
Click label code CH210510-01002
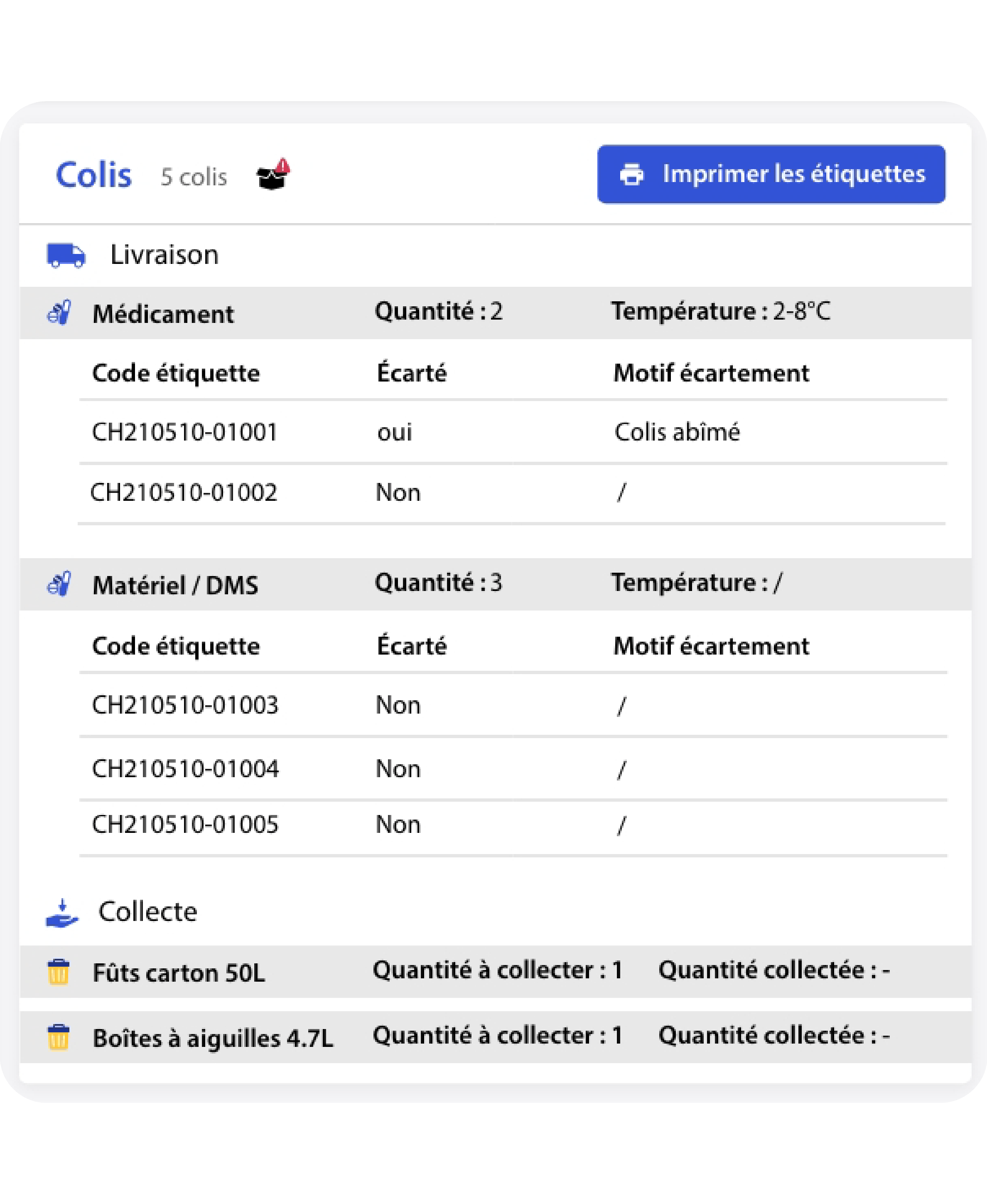pos(184,492)
